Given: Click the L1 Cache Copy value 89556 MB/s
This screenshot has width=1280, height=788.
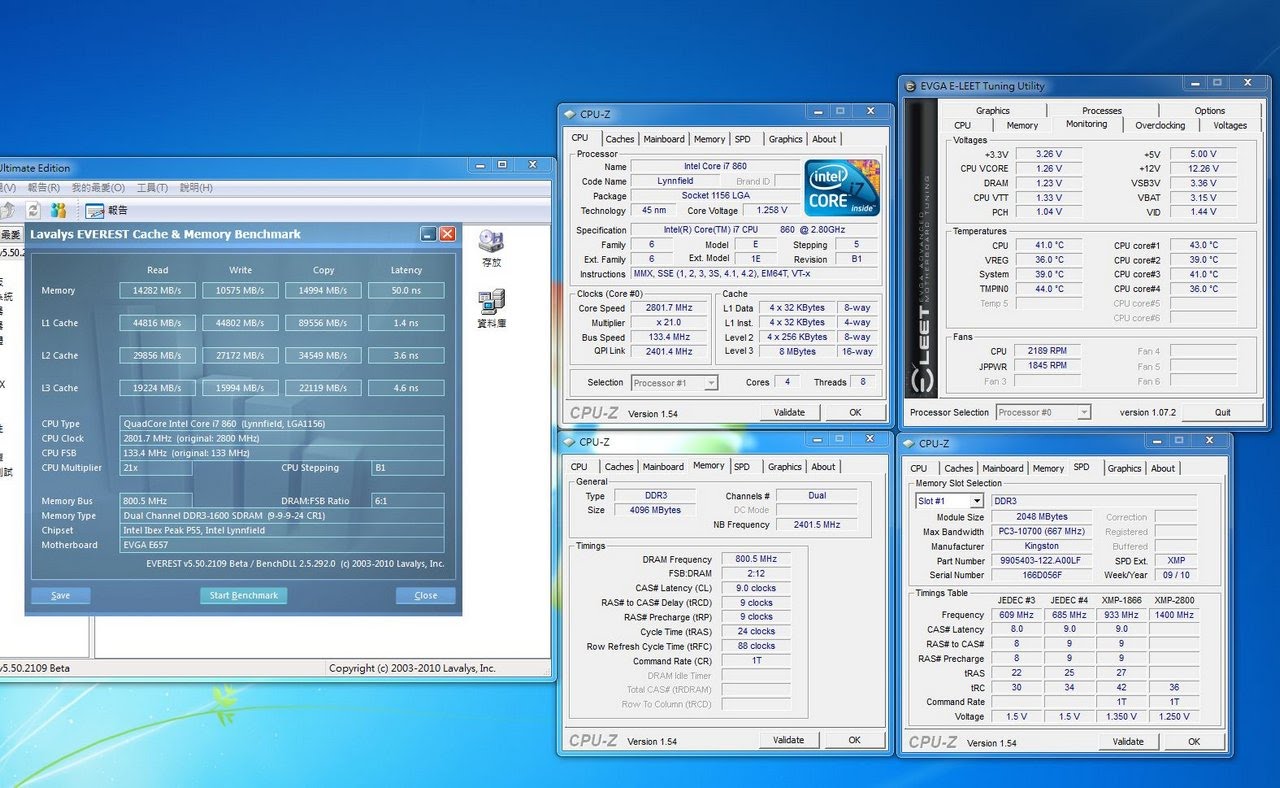Looking at the screenshot, I should [323, 323].
